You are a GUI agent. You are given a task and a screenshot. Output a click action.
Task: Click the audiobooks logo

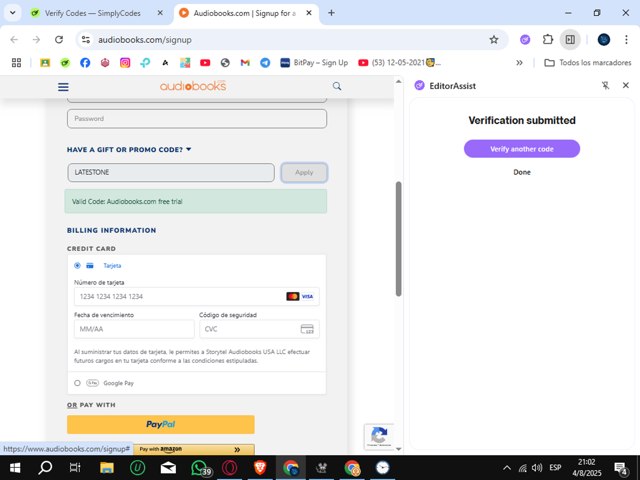click(193, 86)
